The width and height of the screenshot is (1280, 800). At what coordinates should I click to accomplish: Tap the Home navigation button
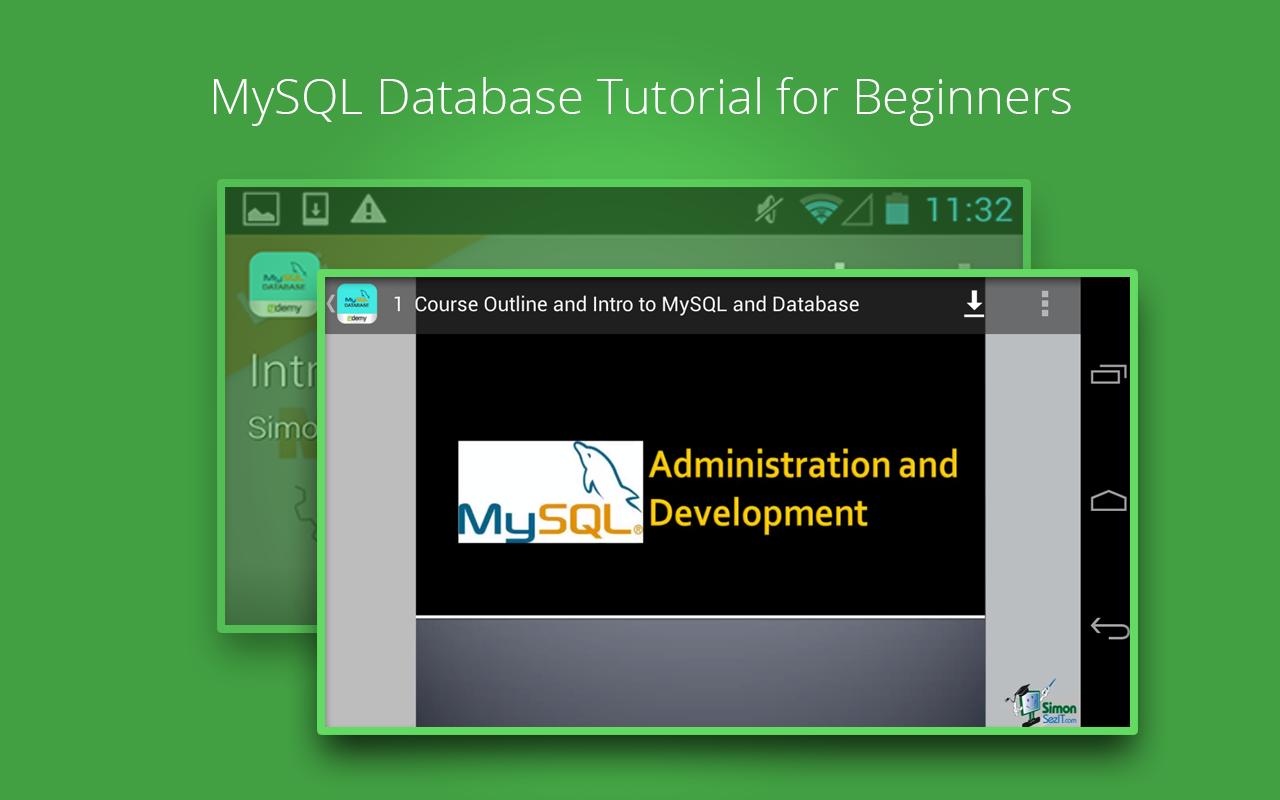coord(1108,500)
